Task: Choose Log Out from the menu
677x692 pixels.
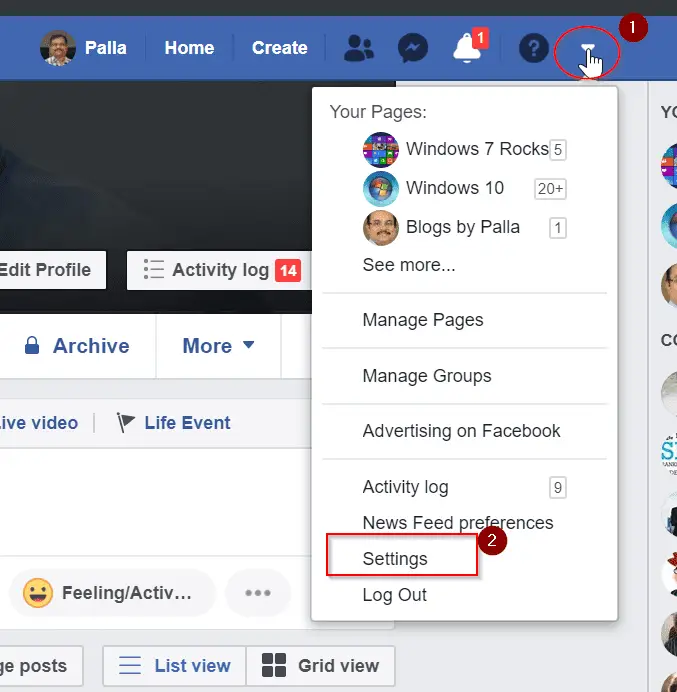Action: [x=395, y=595]
